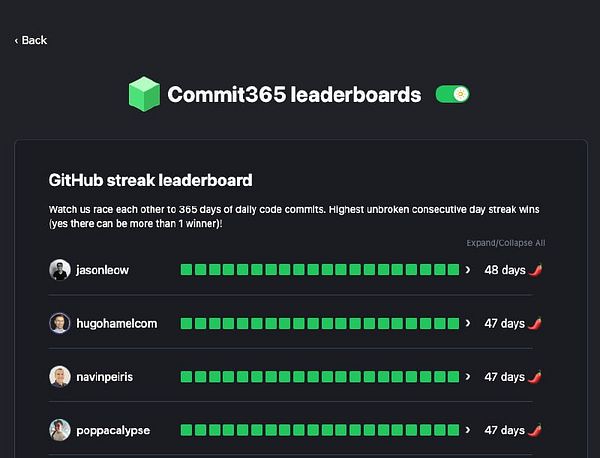Expand poppacalypse's streak row chevron

point(468,430)
